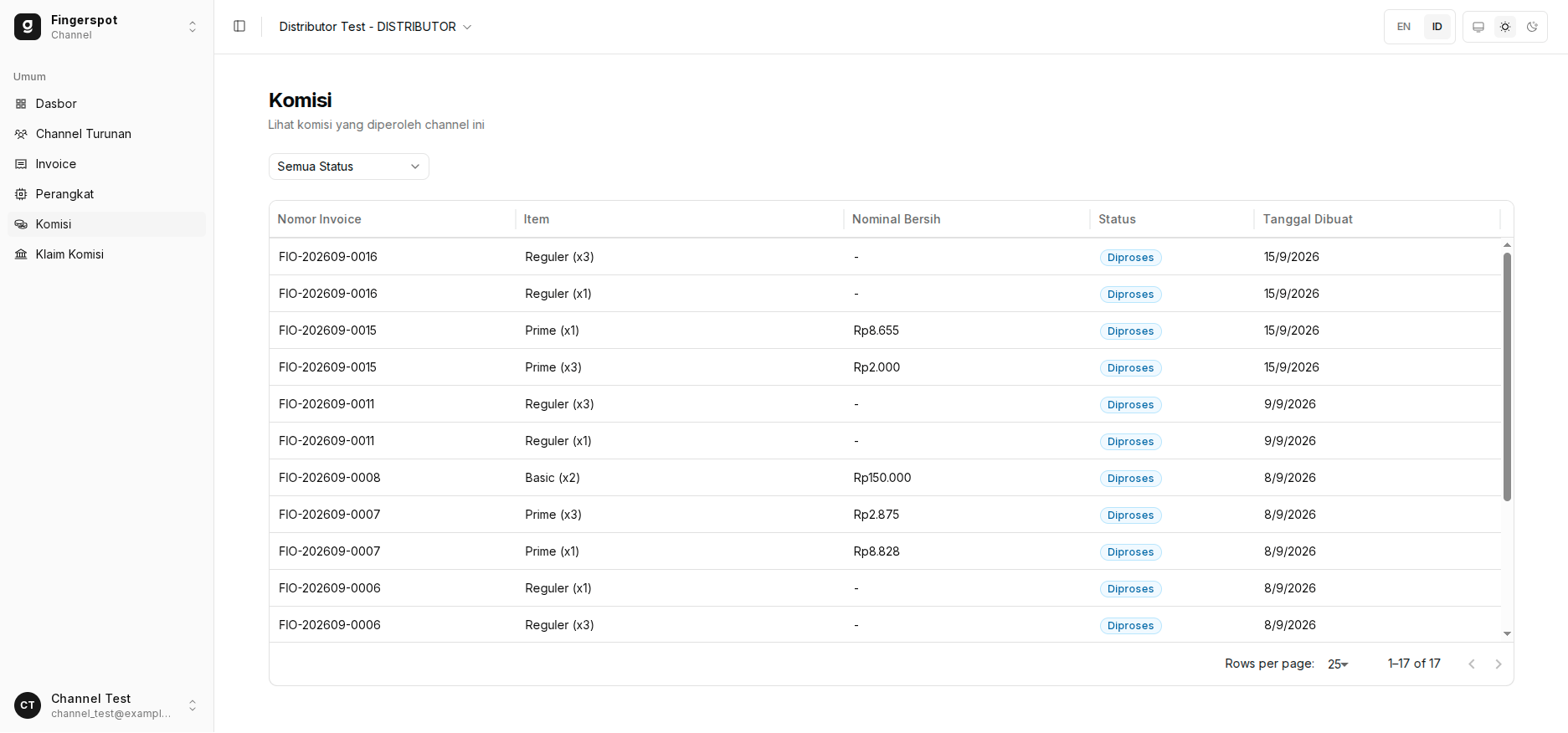
Task: Go to next page arrow
Action: click(x=1499, y=664)
